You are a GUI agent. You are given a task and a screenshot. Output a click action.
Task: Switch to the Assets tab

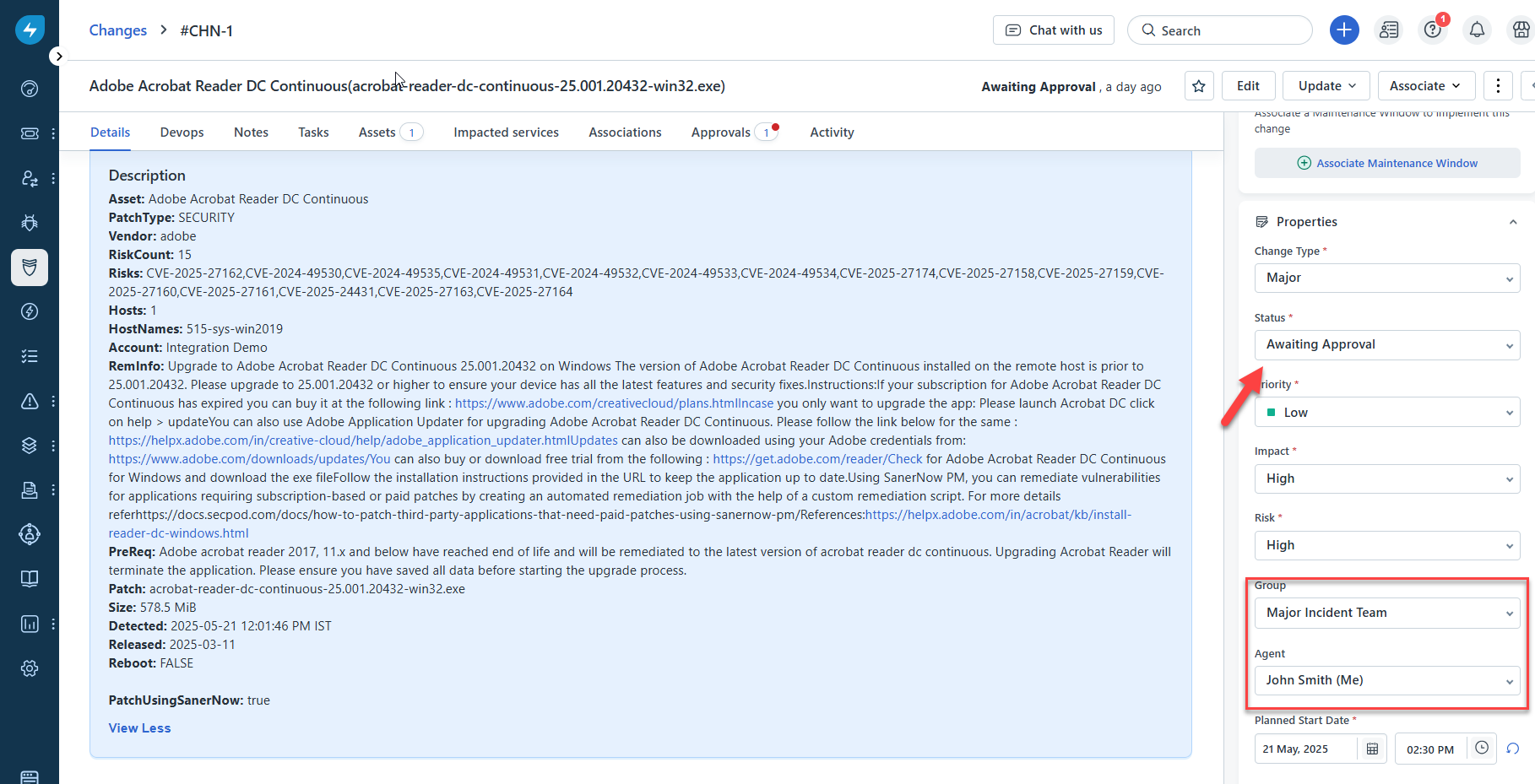pyautogui.click(x=391, y=132)
